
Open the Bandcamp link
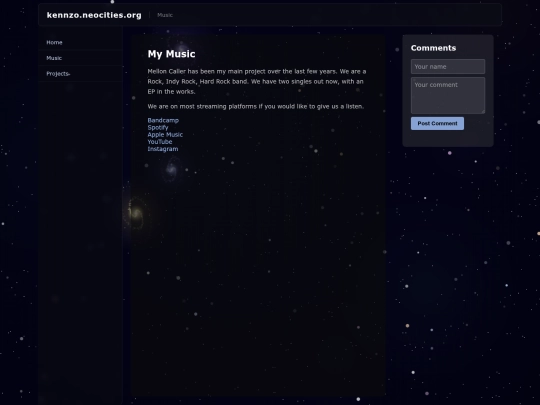point(163,120)
